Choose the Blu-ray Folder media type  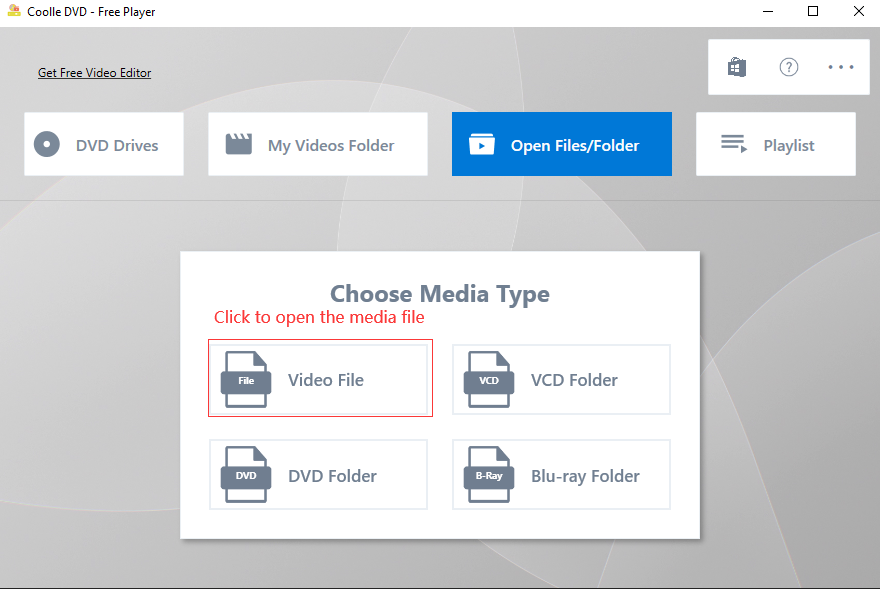tap(585, 476)
